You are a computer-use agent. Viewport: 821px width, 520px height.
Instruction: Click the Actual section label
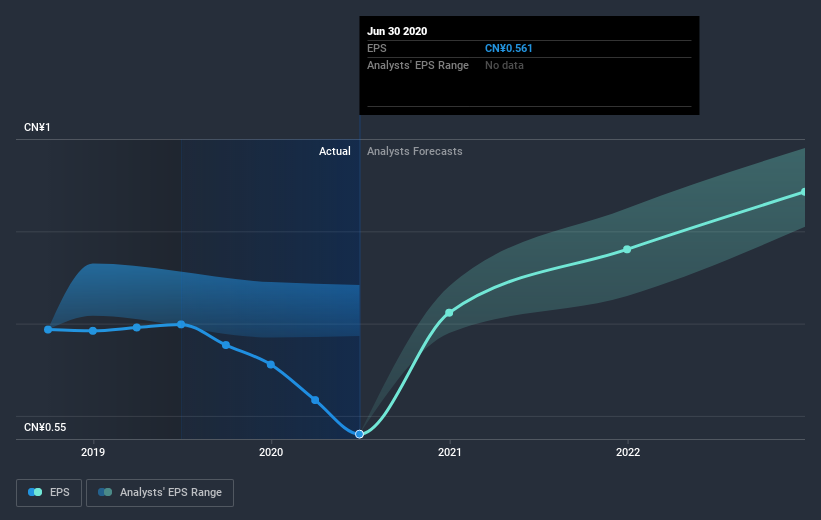point(335,151)
